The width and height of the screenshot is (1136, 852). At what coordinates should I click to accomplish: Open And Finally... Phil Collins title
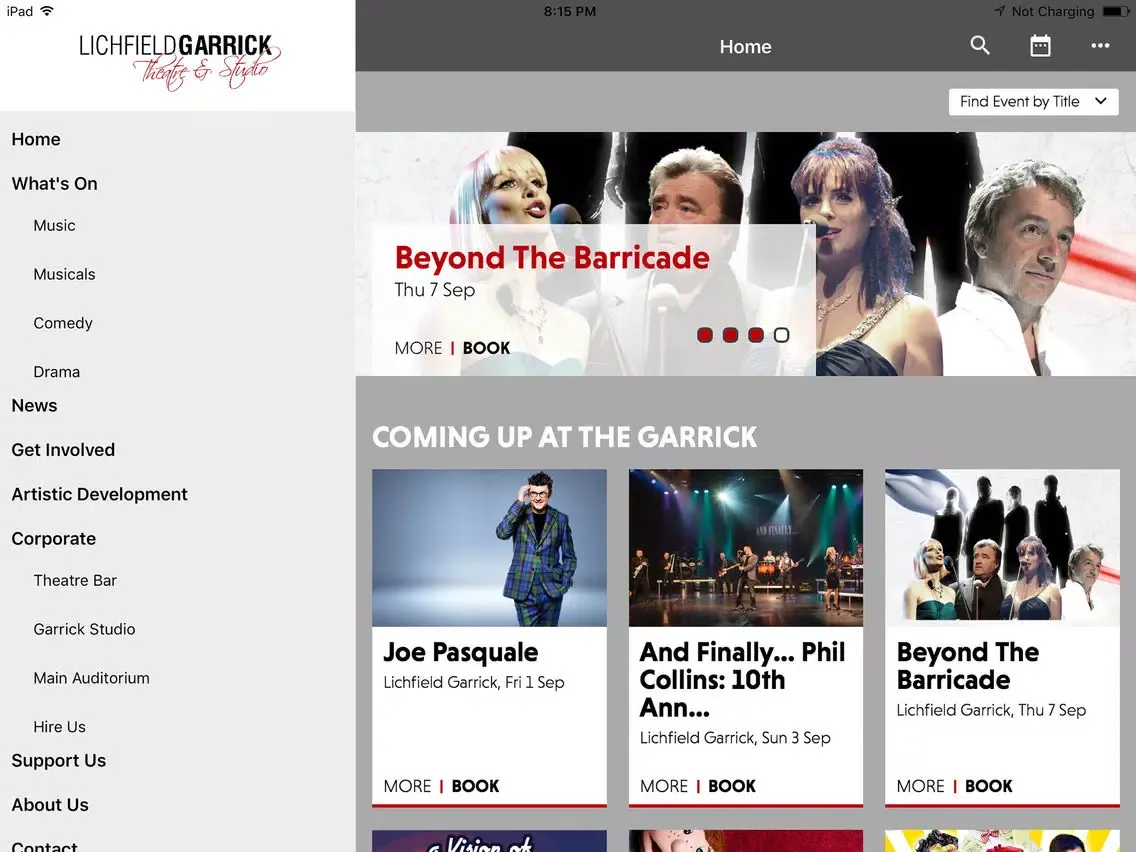(743, 680)
